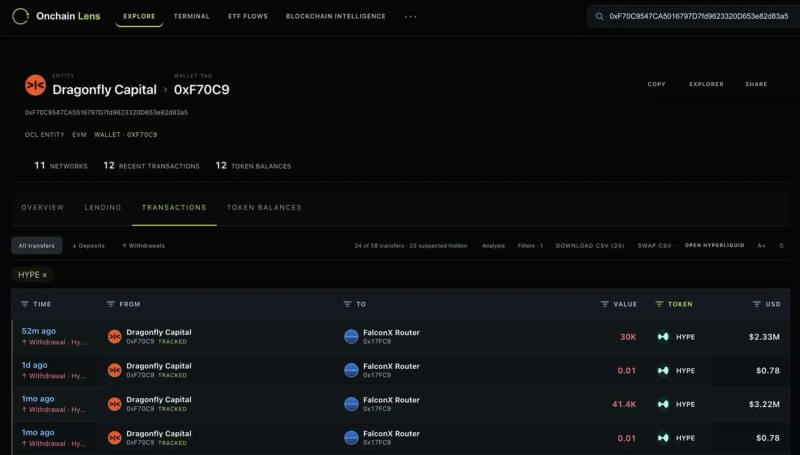Viewport: 800px width, 455px height.
Task: Click the FROM column filter icon
Action: 111,304
